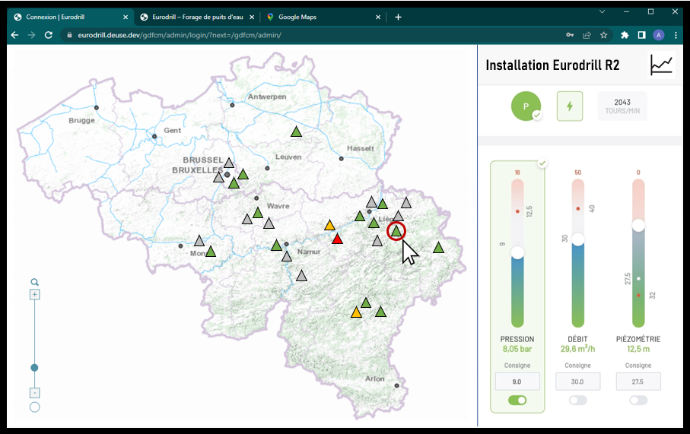Reload the page with refresh button
The height and width of the screenshot is (434, 690).
[x=49, y=35]
